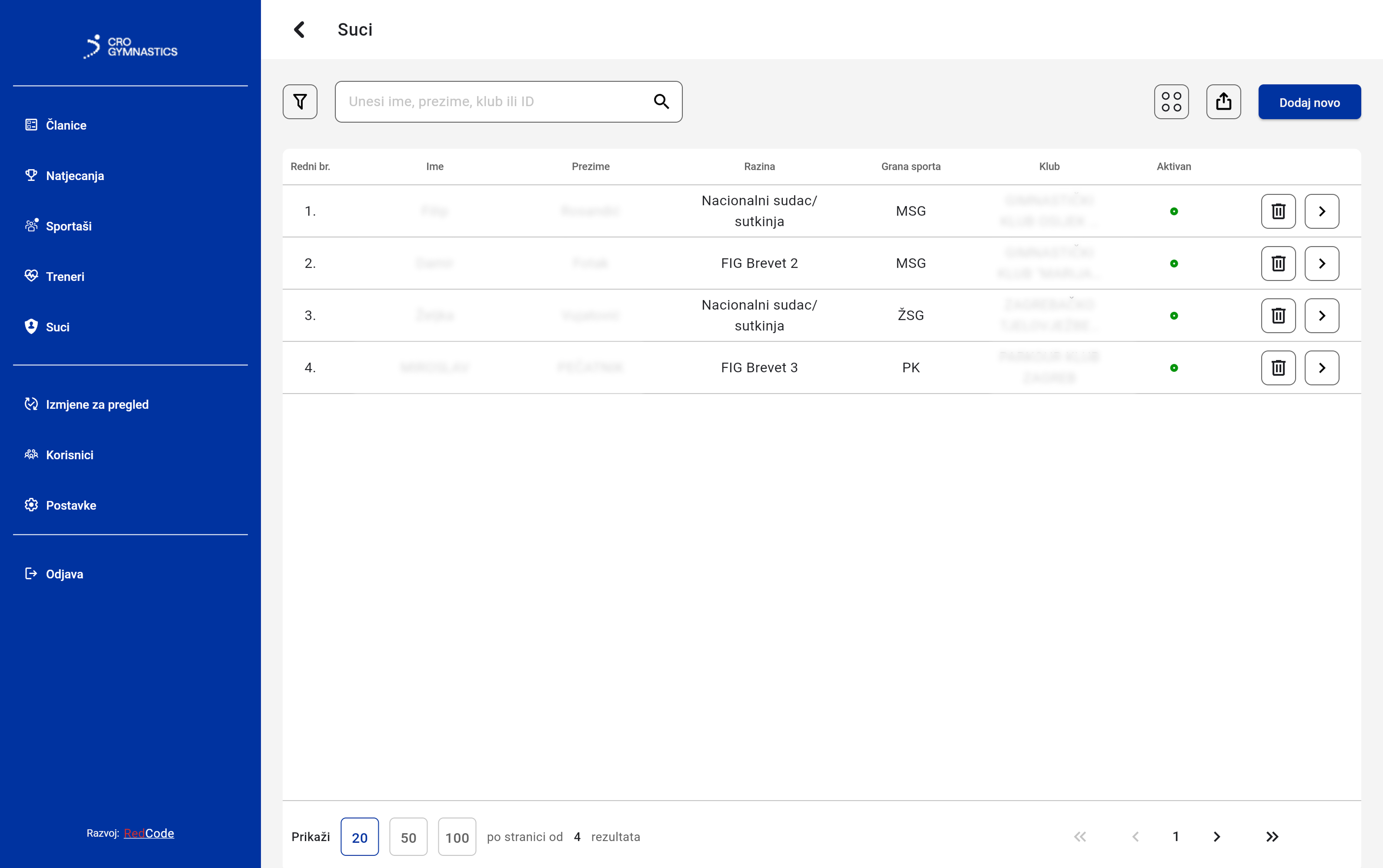Delete the FIG Brevet 3 judge

(1278, 367)
